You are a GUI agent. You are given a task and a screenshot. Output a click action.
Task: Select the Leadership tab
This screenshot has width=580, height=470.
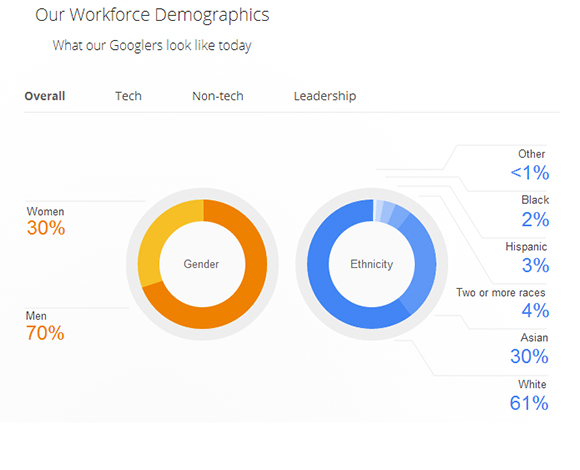[x=325, y=96]
